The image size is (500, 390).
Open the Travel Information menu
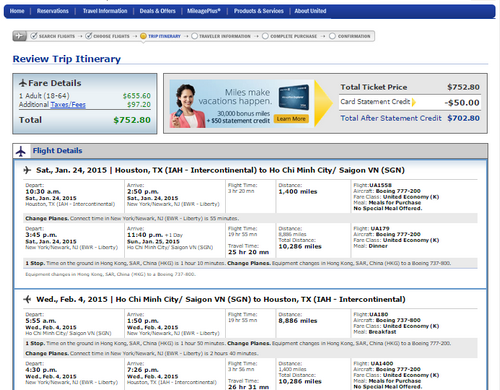(x=105, y=11)
